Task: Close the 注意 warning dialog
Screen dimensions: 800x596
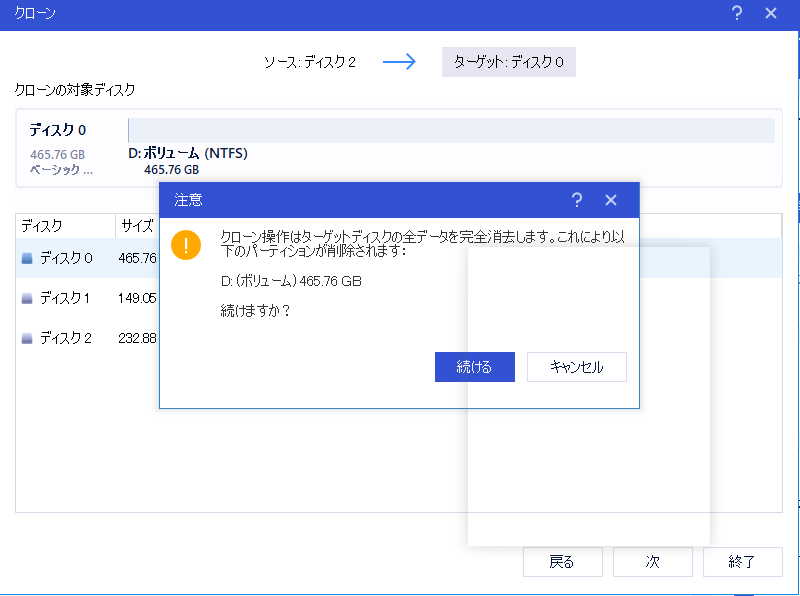Action: click(x=611, y=200)
